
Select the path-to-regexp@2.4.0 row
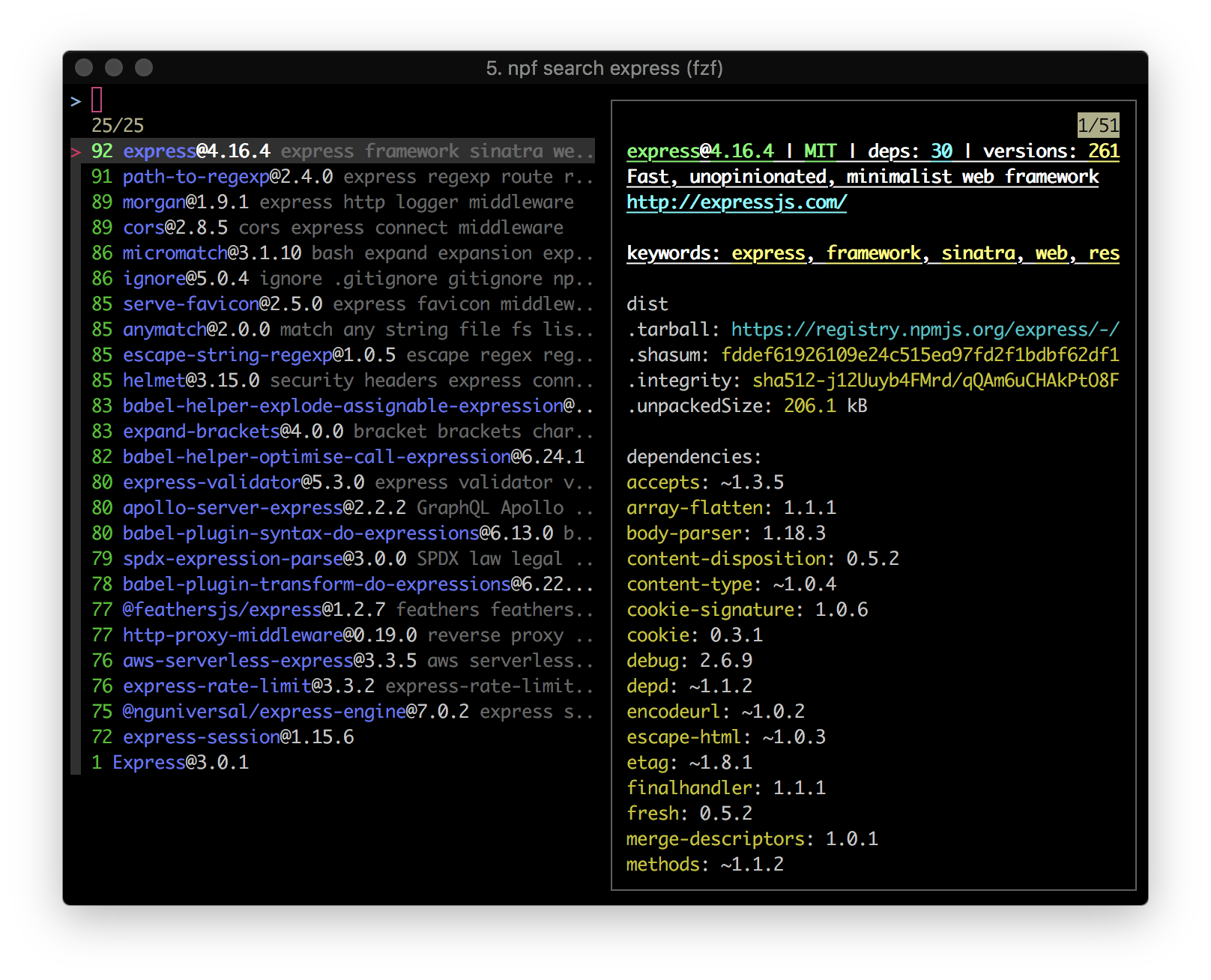(333, 176)
